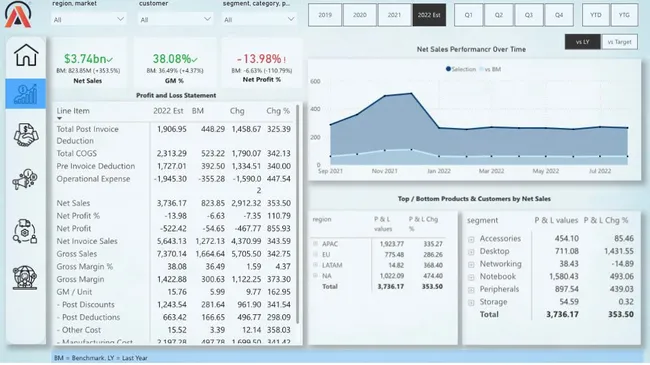Image resolution: width=650 pixels, height=365 pixels.
Task: Sort segment table by P & L values
Action: (x=556, y=220)
